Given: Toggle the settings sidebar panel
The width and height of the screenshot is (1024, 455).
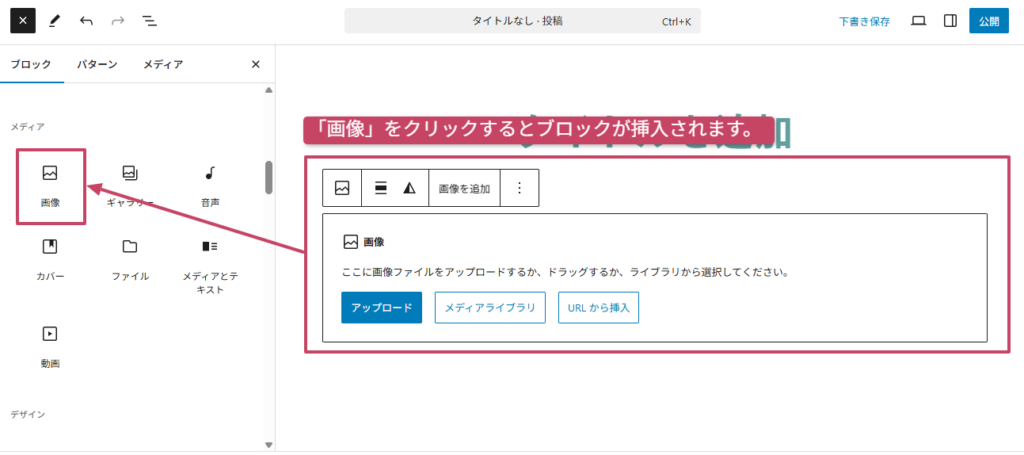Looking at the screenshot, I should pos(950,20).
